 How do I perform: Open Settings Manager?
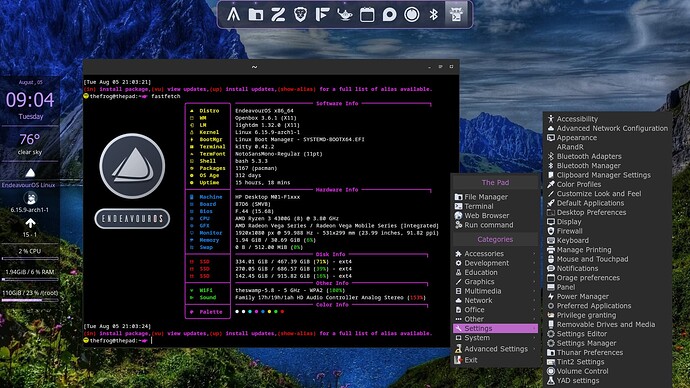click(x=607, y=343)
